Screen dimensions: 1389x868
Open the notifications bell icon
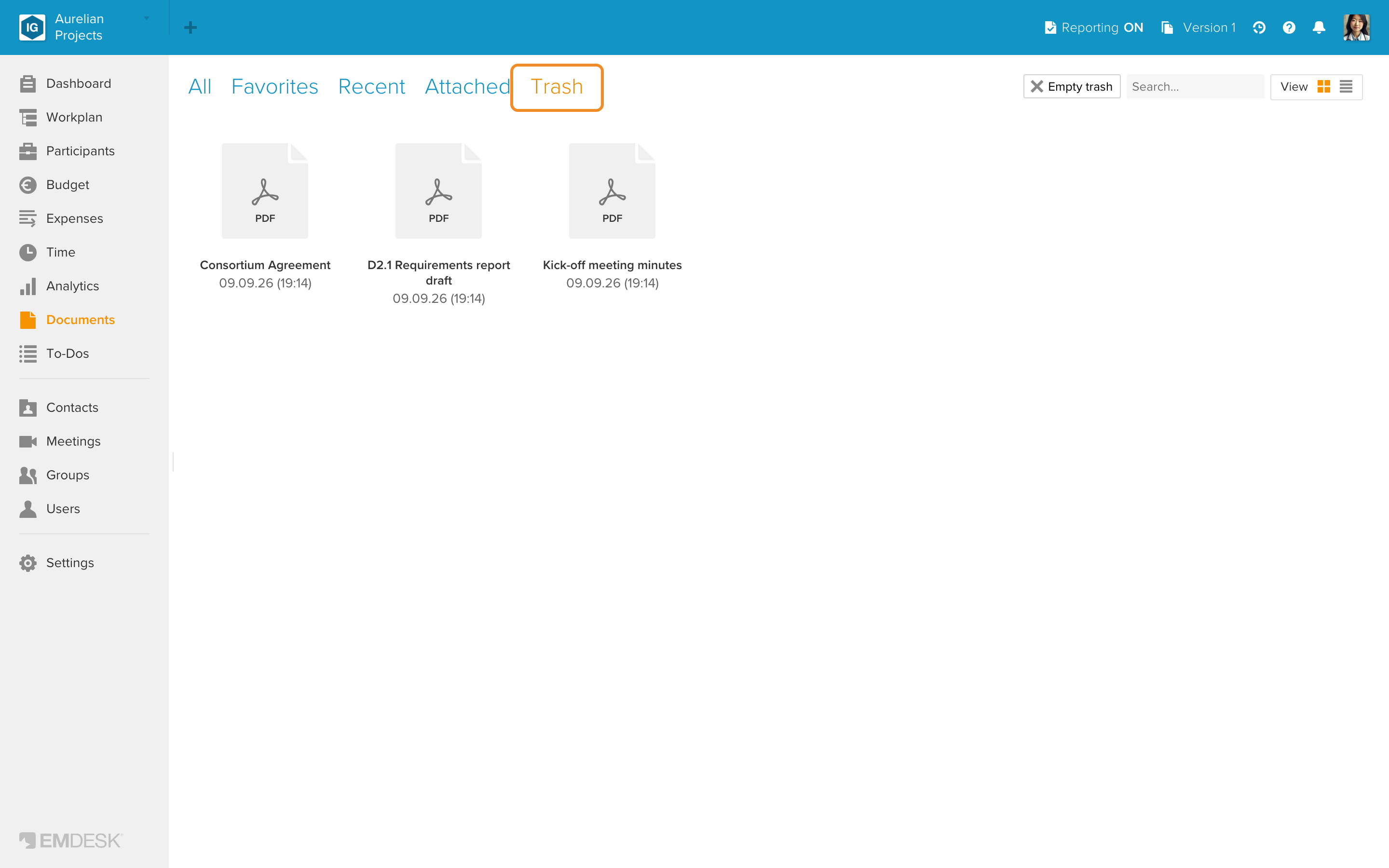tap(1319, 27)
